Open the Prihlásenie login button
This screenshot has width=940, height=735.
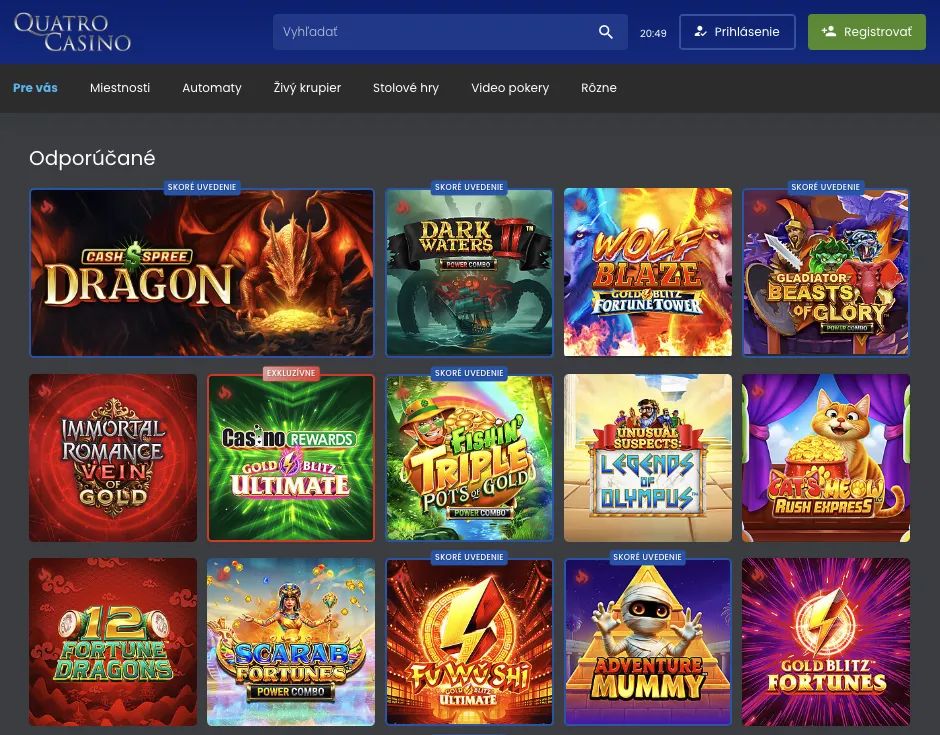point(737,32)
